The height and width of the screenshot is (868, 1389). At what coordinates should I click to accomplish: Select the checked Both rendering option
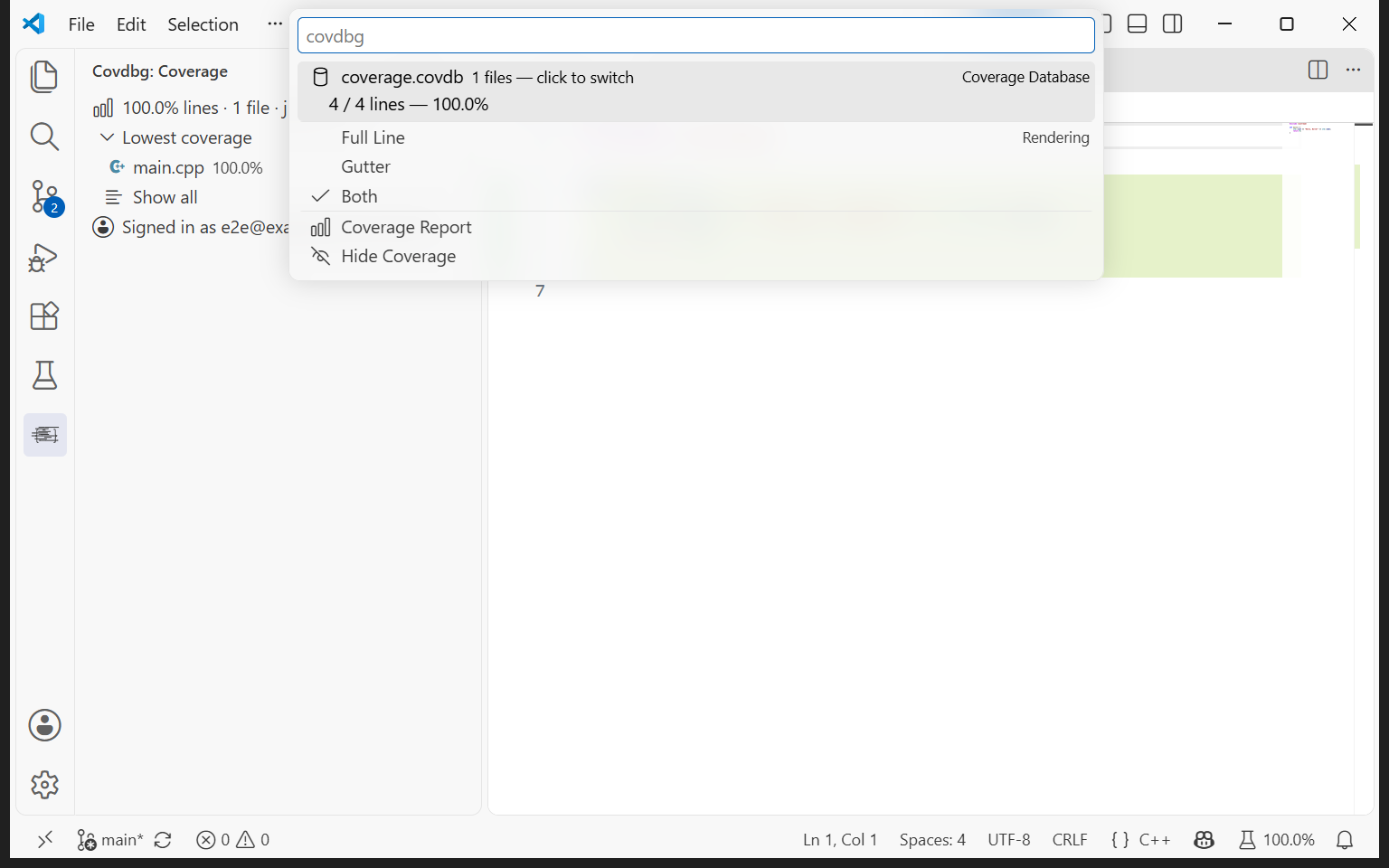tap(695, 196)
